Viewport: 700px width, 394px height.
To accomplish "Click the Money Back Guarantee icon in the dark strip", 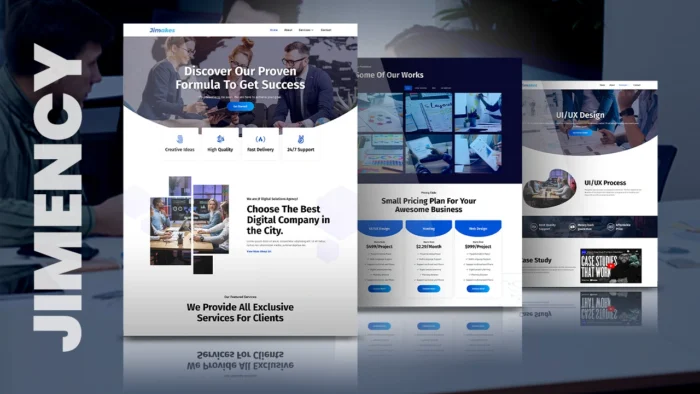I will [572, 227].
